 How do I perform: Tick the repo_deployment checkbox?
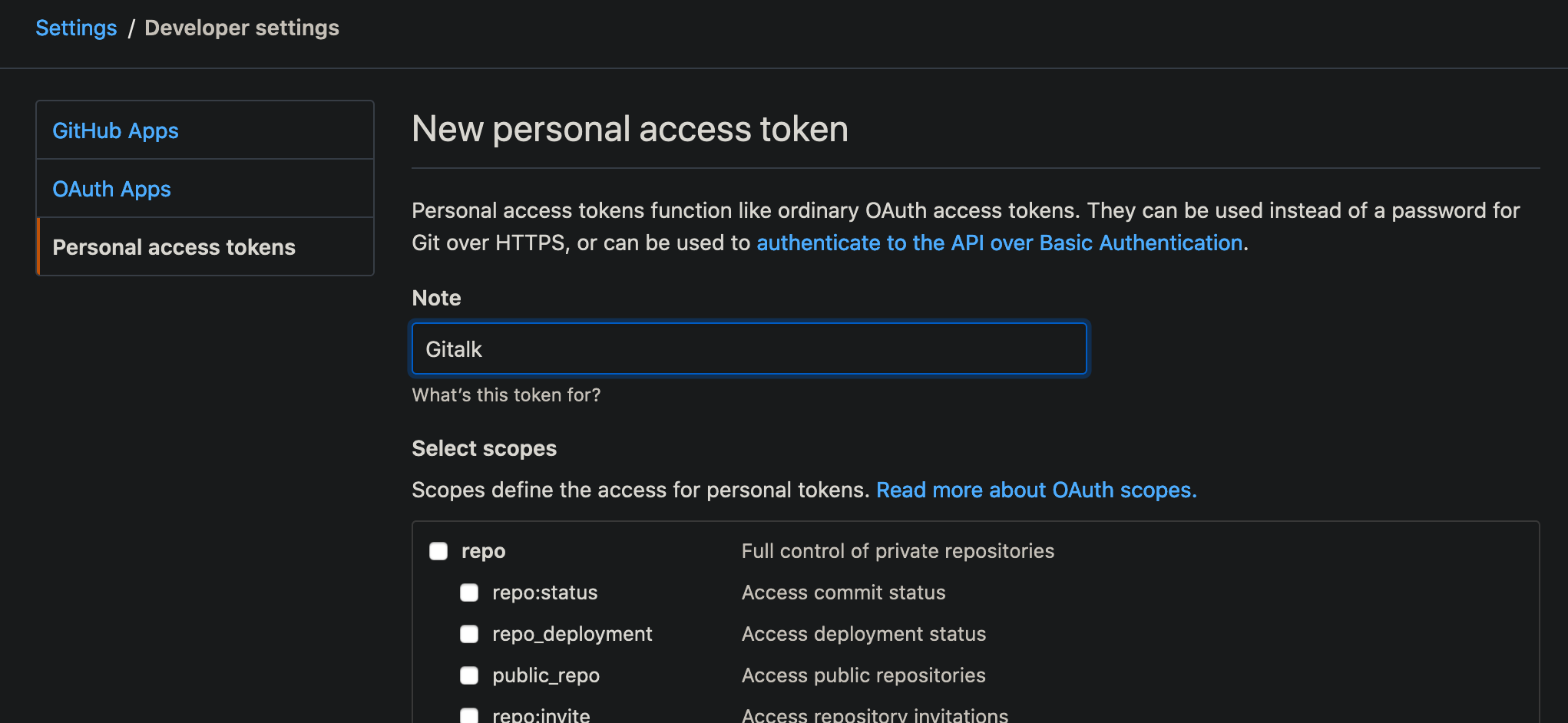[x=469, y=634]
